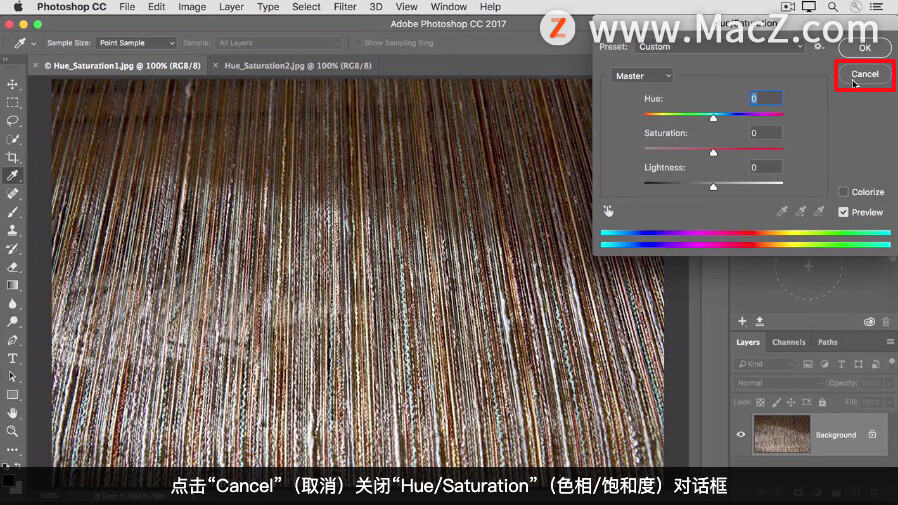Open the Opacity dropdown arrow

889,383
